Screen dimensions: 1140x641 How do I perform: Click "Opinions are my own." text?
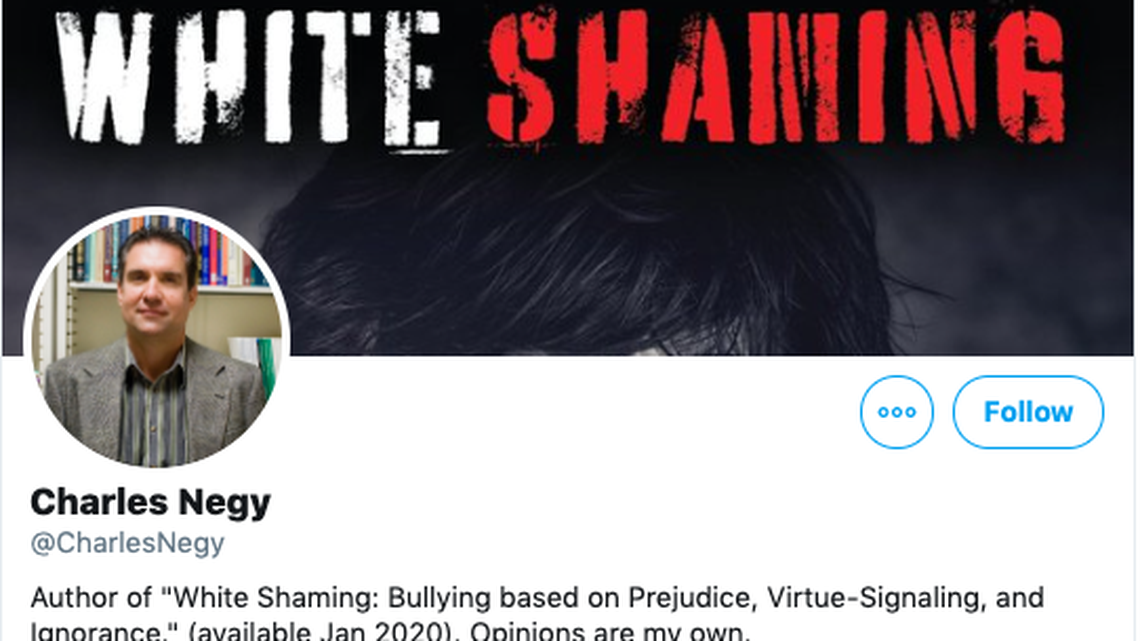(x=610, y=630)
